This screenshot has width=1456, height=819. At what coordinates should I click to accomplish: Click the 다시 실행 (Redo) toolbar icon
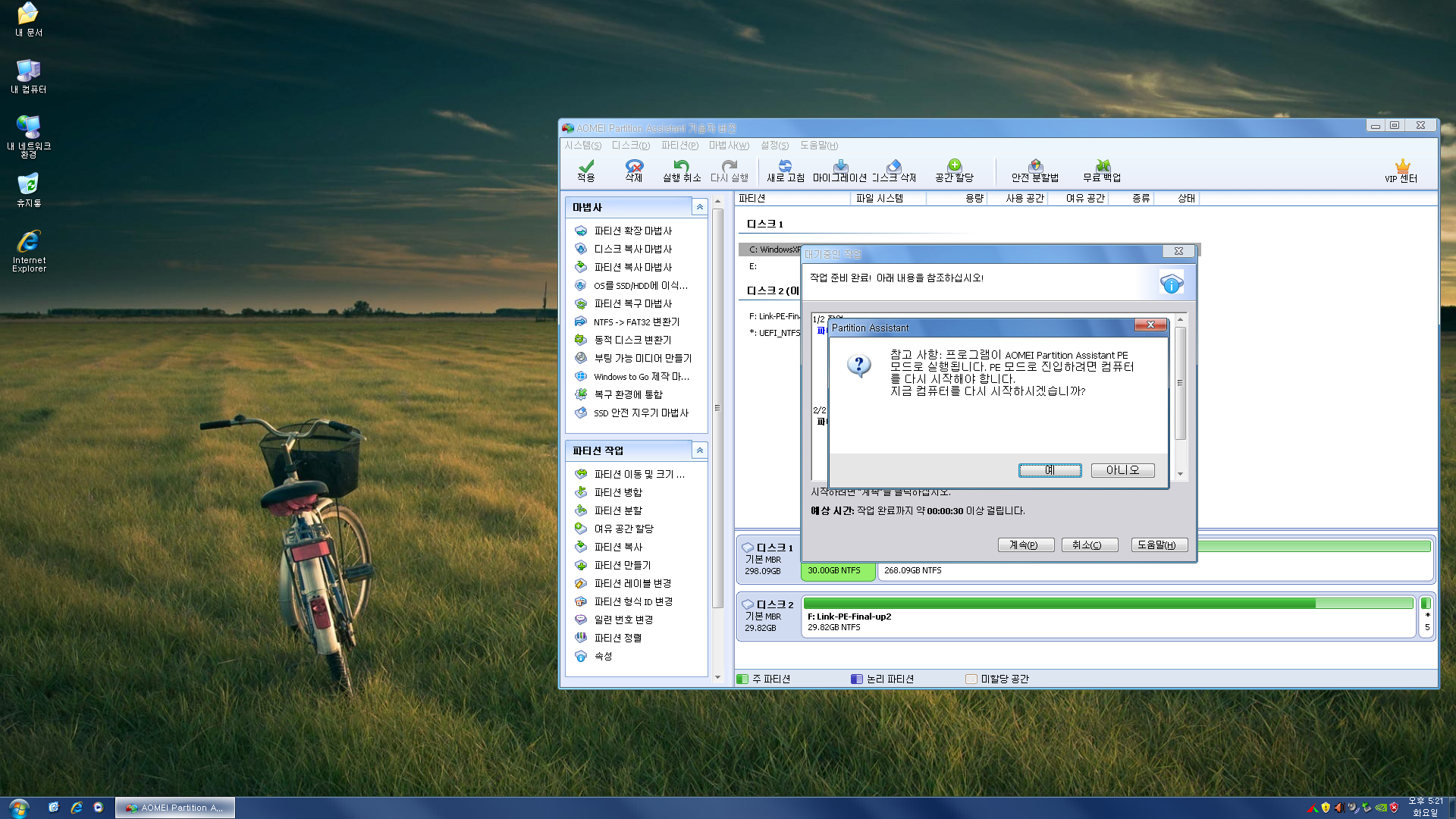(x=729, y=171)
